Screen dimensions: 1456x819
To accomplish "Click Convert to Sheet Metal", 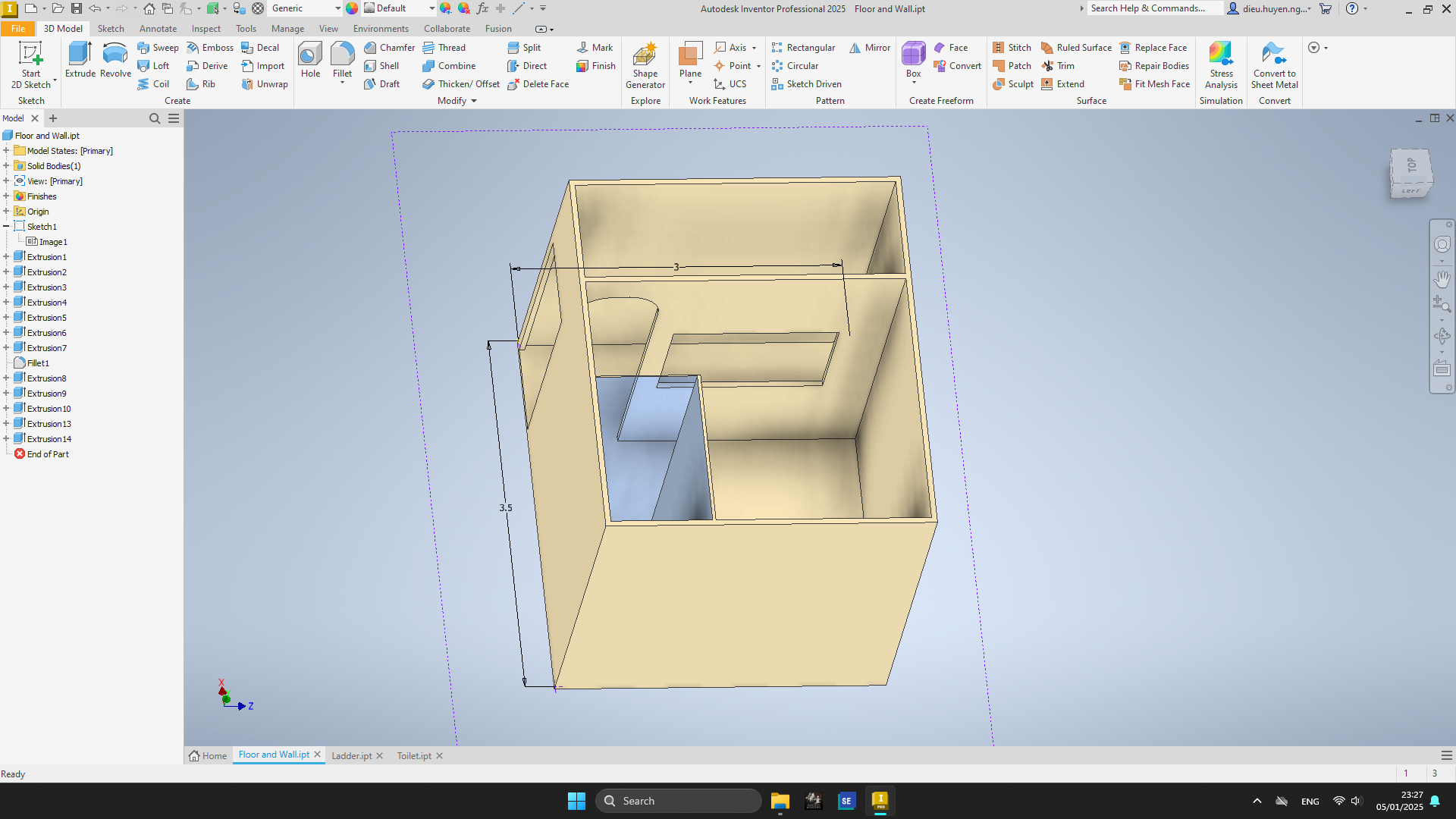I will pyautogui.click(x=1274, y=65).
